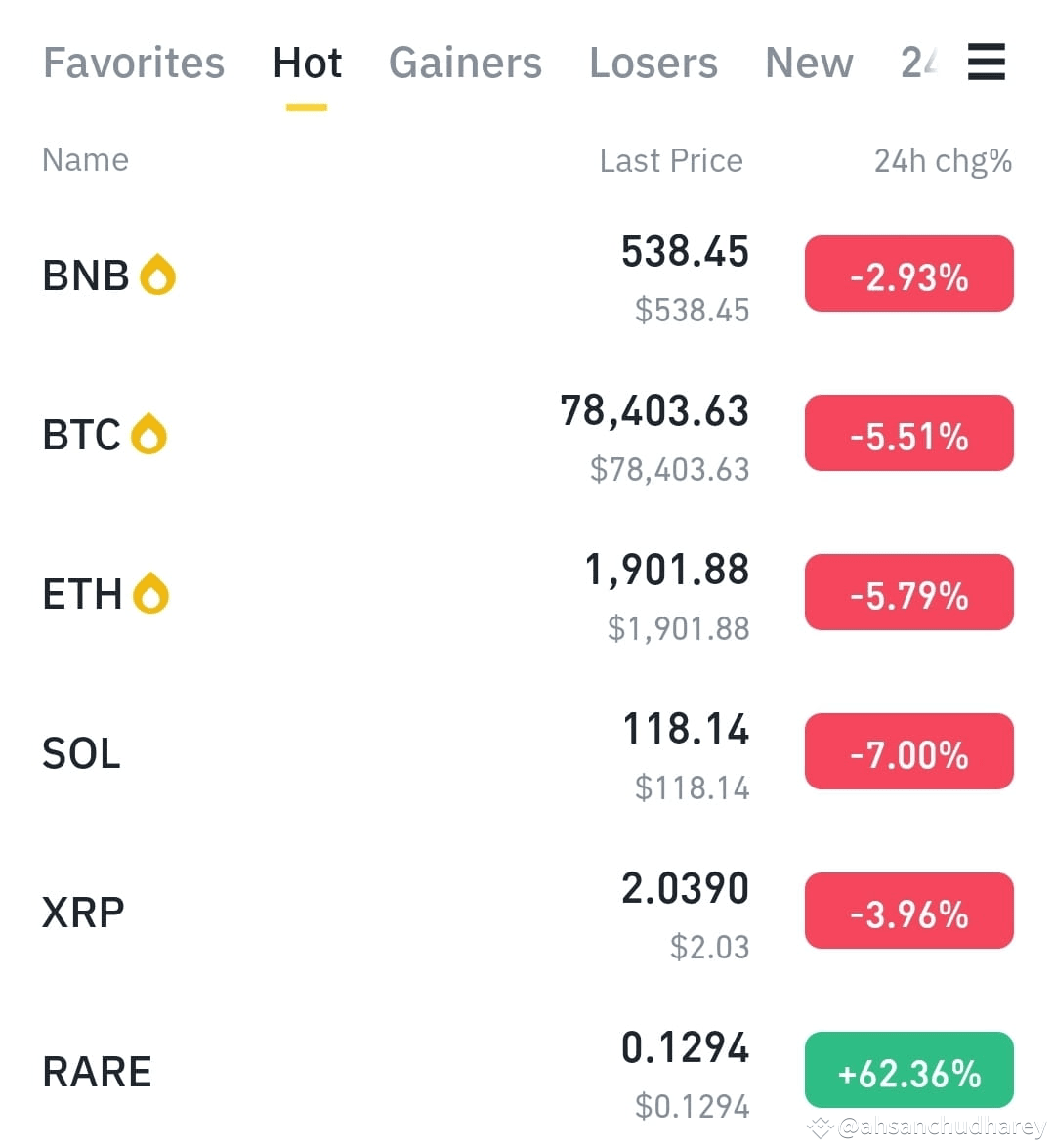Sort by 24h chg% column header
The image size is (1054, 1148).
[943, 161]
